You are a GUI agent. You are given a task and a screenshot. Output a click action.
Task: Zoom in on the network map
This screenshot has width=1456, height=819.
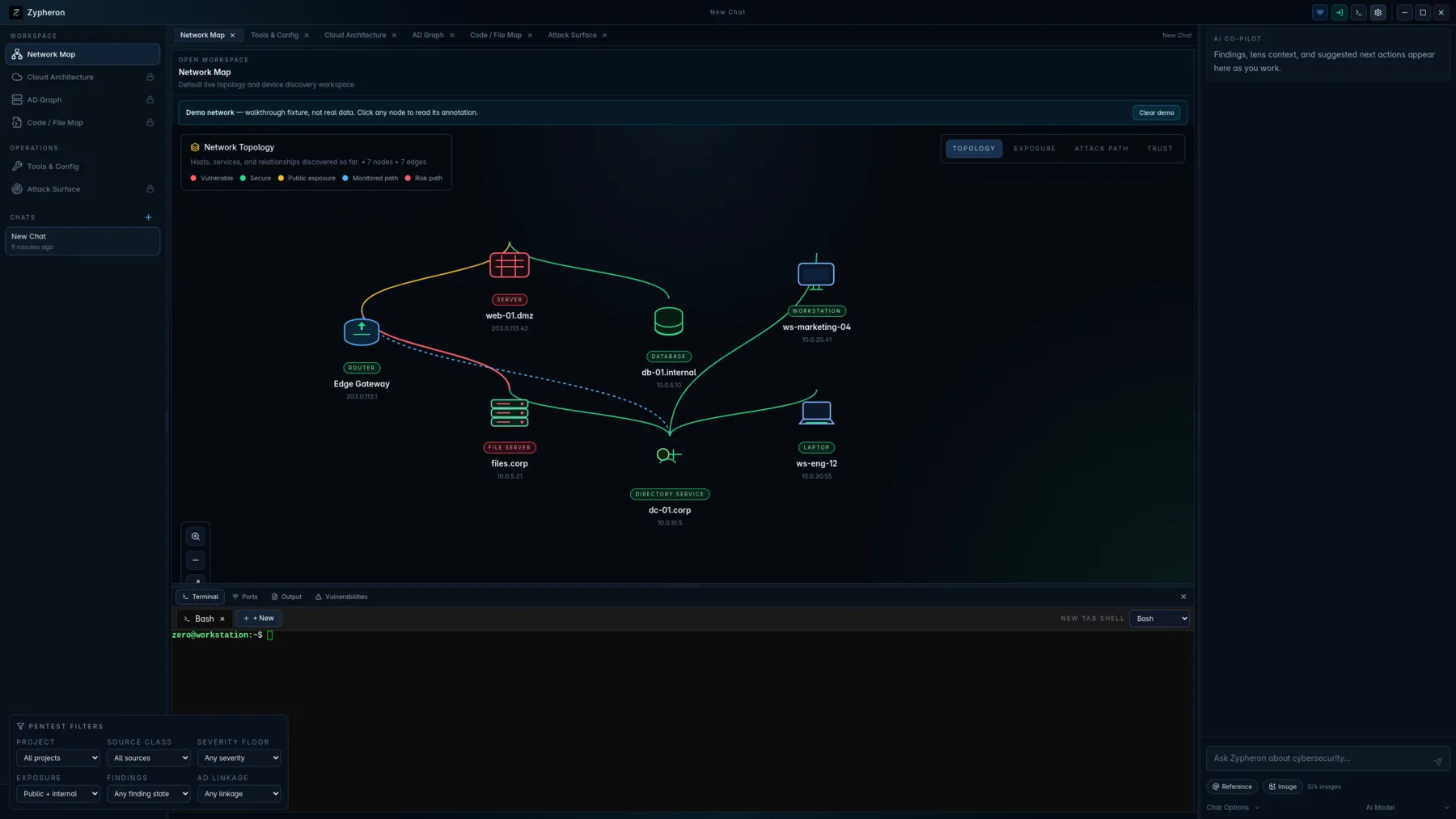click(196, 536)
